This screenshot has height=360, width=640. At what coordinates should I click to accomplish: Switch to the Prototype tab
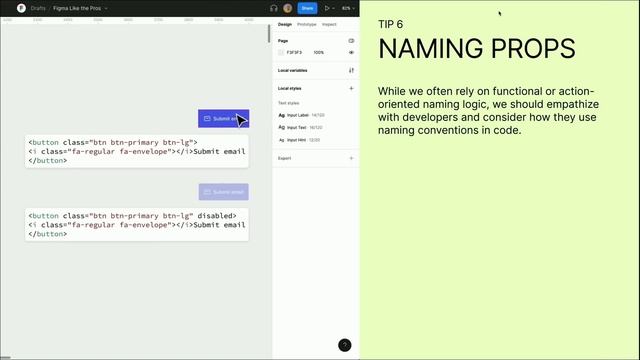coord(307,24)
